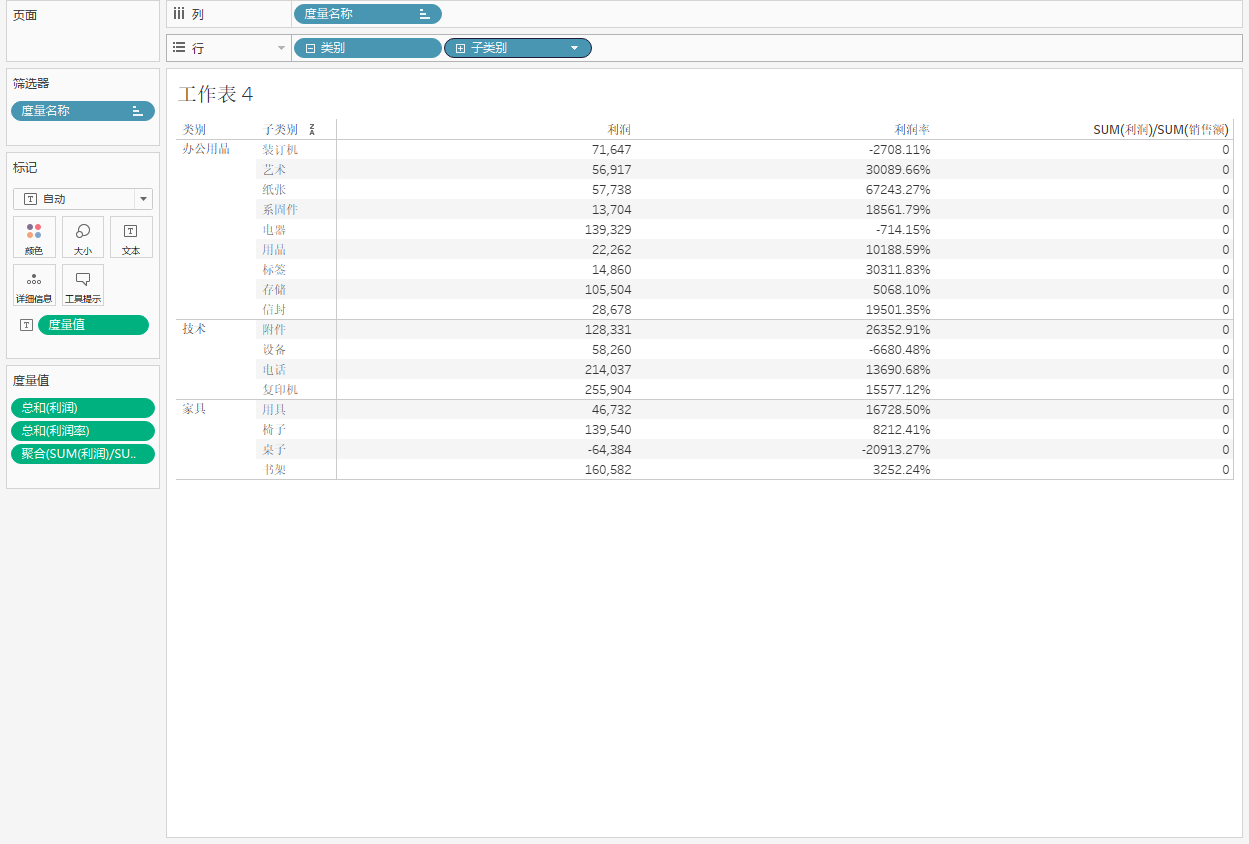Click the 利润率 column header
Viewport: 1249px width, 844px height.
[x=912, y=130]
